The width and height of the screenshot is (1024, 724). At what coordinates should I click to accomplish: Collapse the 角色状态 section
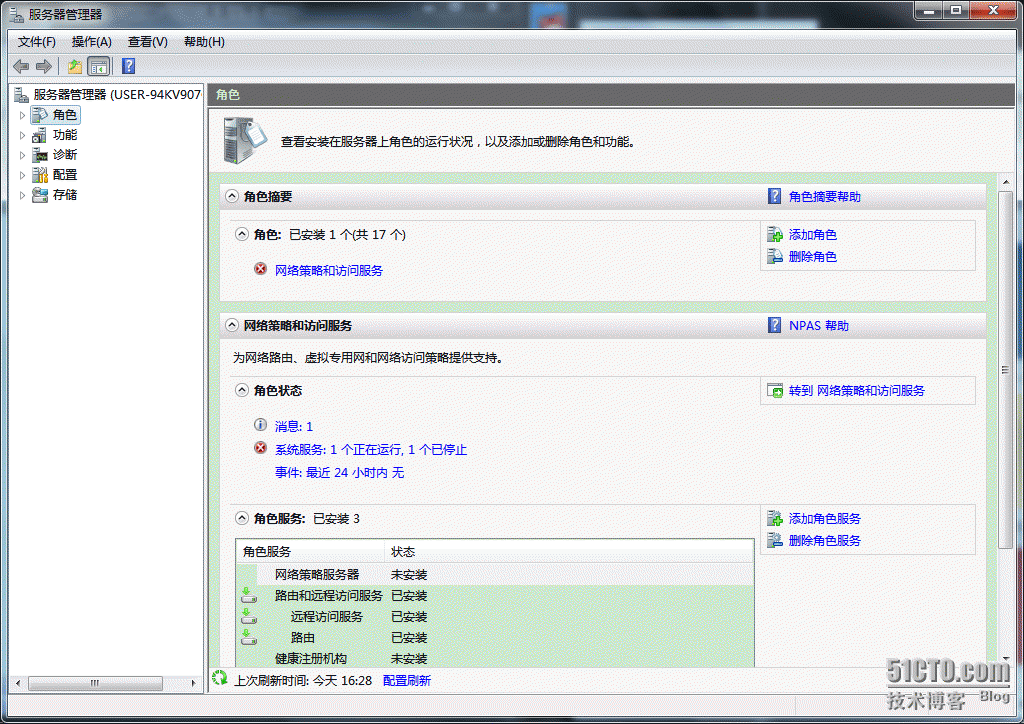[242, 391]
